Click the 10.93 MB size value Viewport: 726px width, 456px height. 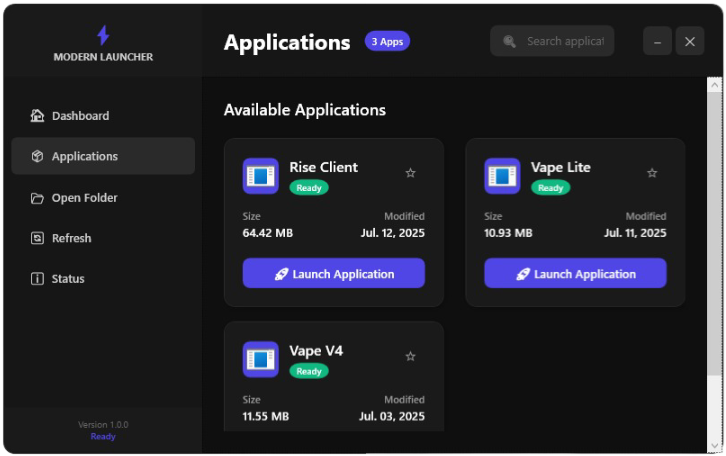[x=508, y=233]
